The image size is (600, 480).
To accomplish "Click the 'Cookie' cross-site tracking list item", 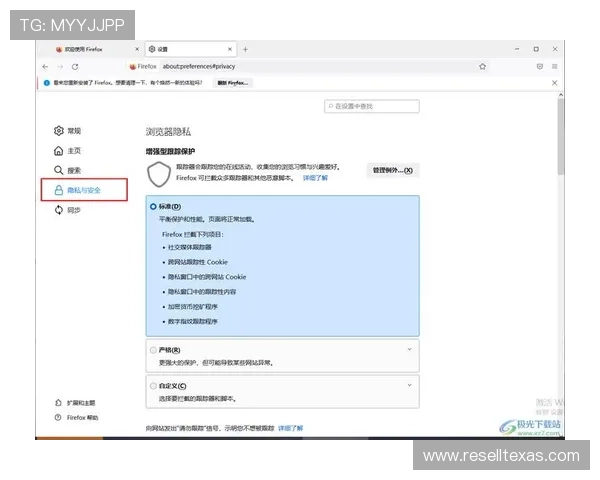I will point(198,262).
